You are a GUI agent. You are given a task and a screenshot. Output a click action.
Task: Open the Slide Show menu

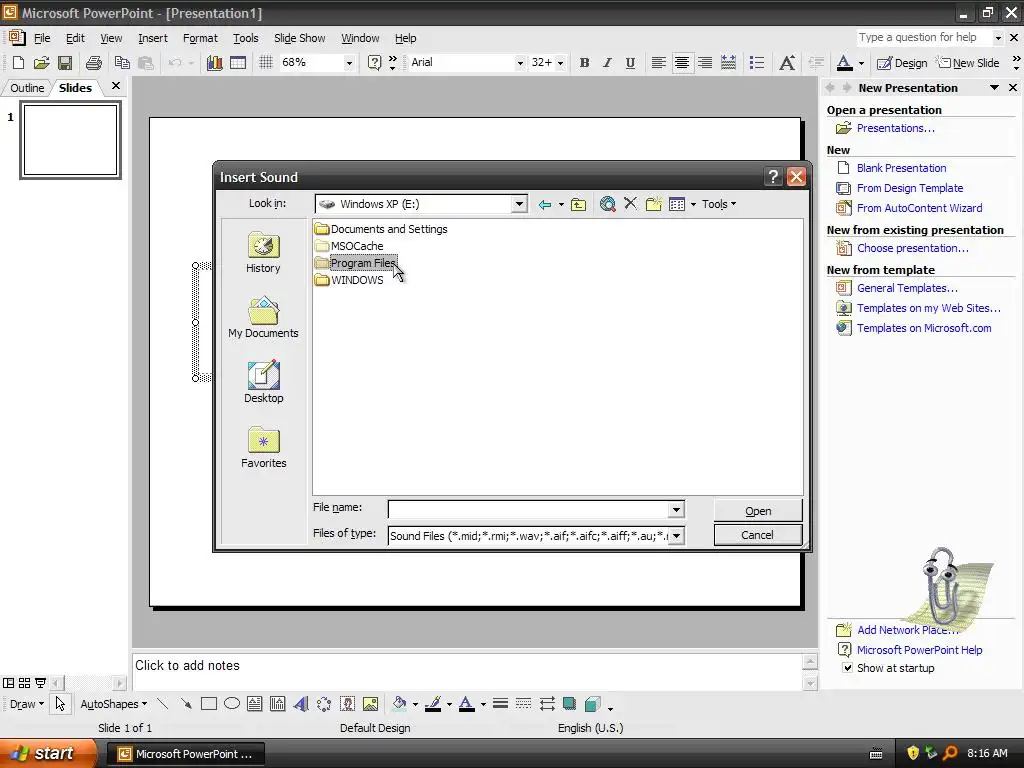[x=299, y=39]
